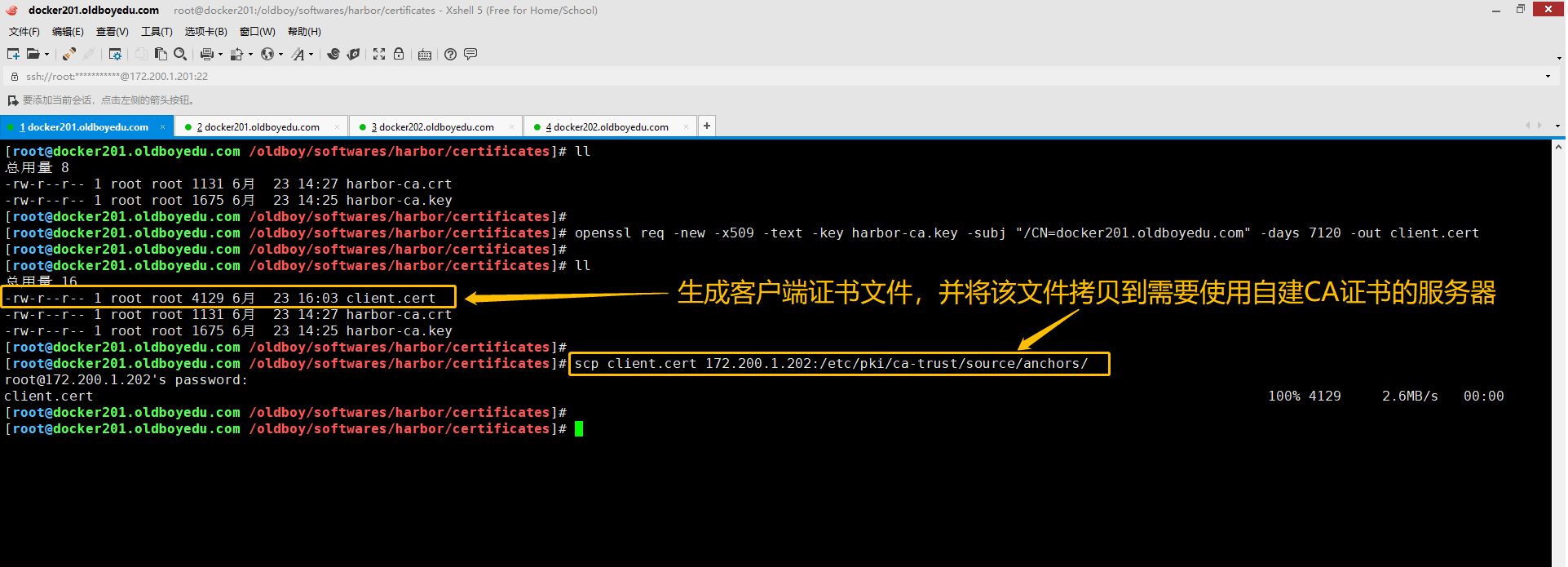Click the speech bubble feedback icon

[470, 54]
